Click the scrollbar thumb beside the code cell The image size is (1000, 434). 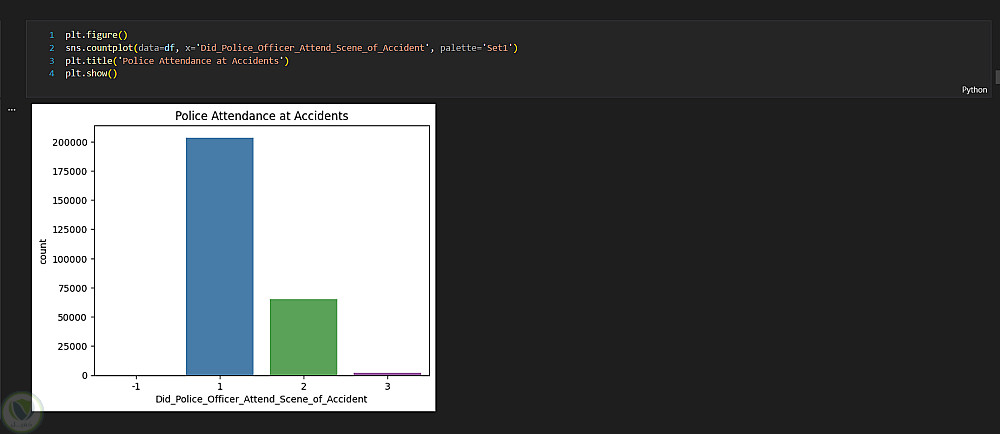click(x=996, y=77)
